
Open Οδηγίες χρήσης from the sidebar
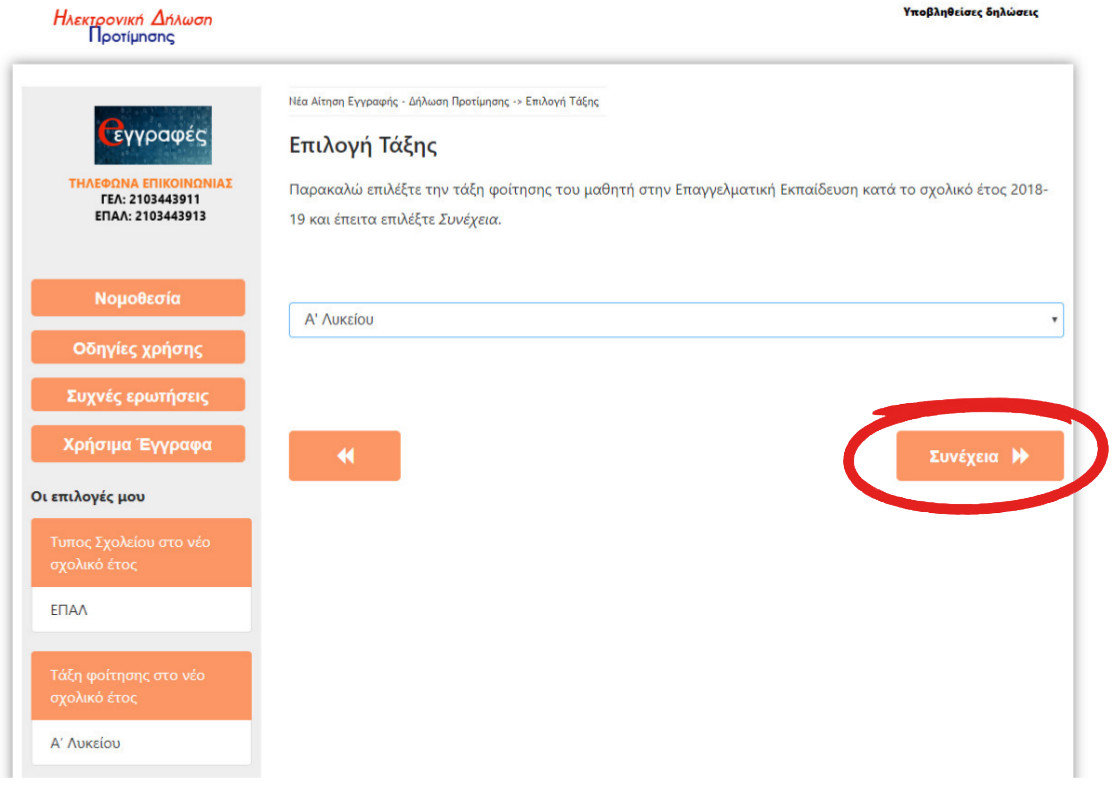tap(138, 348)
